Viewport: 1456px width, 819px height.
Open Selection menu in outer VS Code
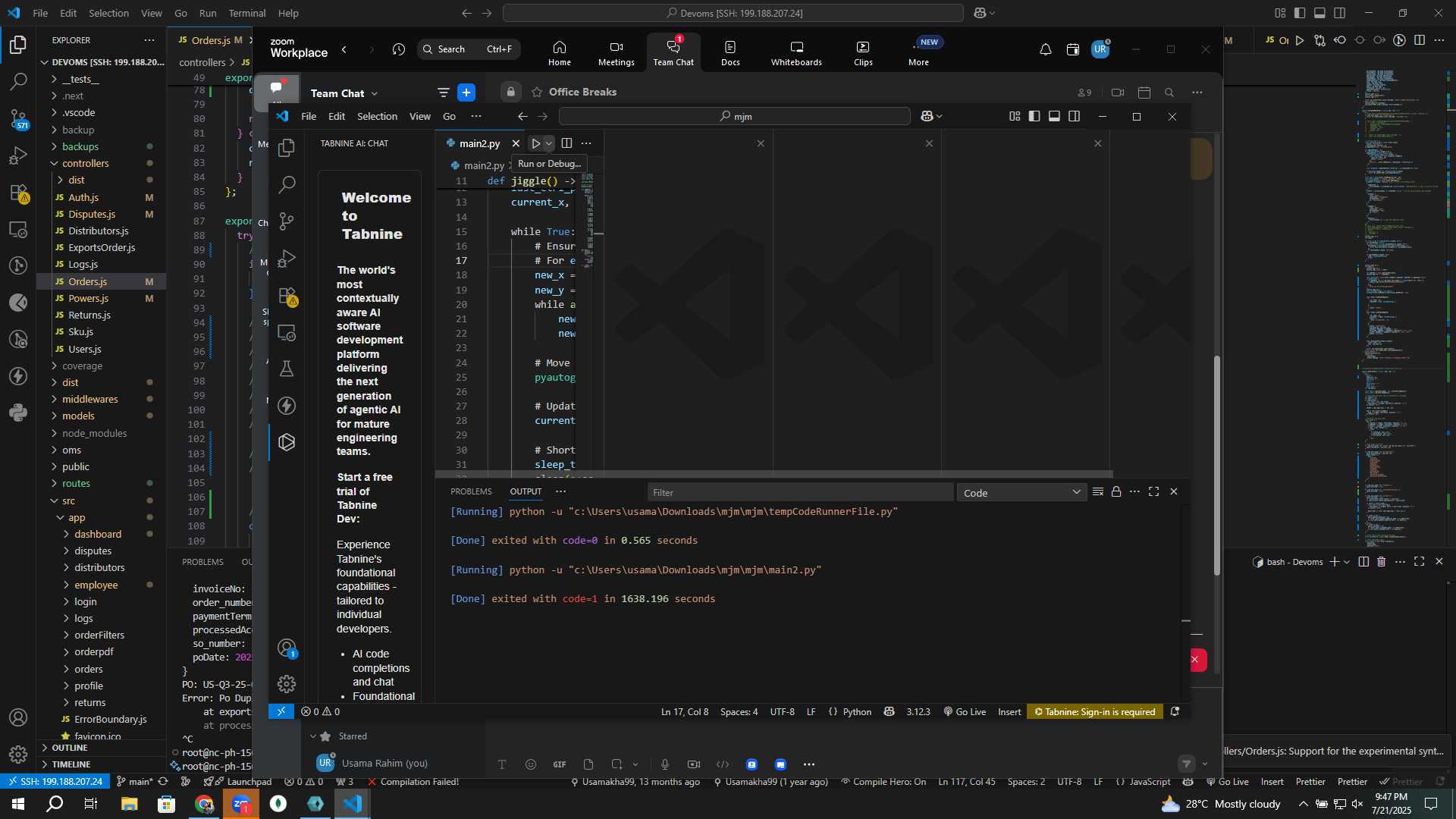click(x=108, y=13)
